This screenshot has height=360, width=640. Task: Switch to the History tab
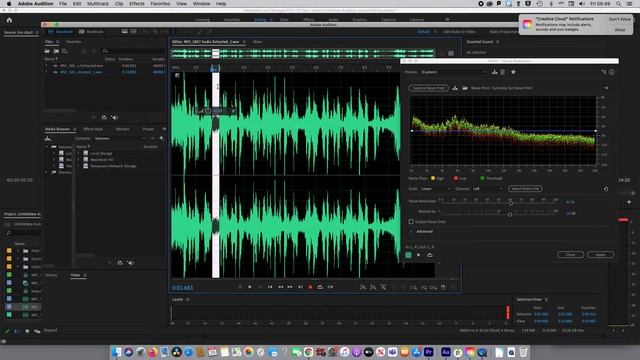(51, 276)
